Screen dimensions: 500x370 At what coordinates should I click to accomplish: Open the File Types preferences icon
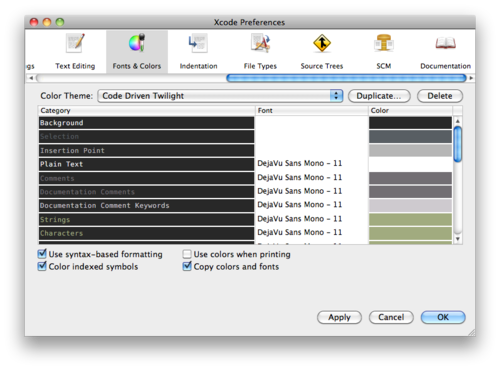pyautogui.click(x=260, y=43)
